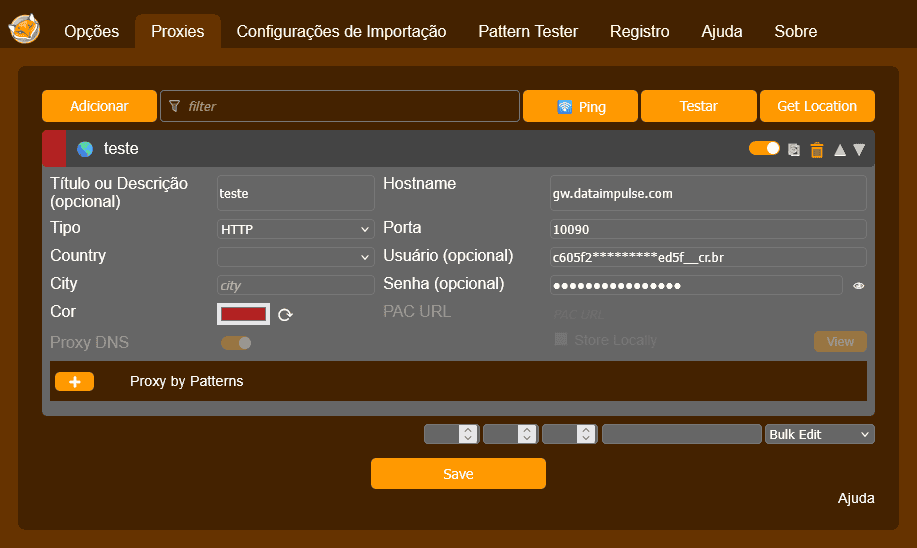The image size is (917, 548).
Task: Delete the teste proxy via trash icon
Action: pos(817,150)
